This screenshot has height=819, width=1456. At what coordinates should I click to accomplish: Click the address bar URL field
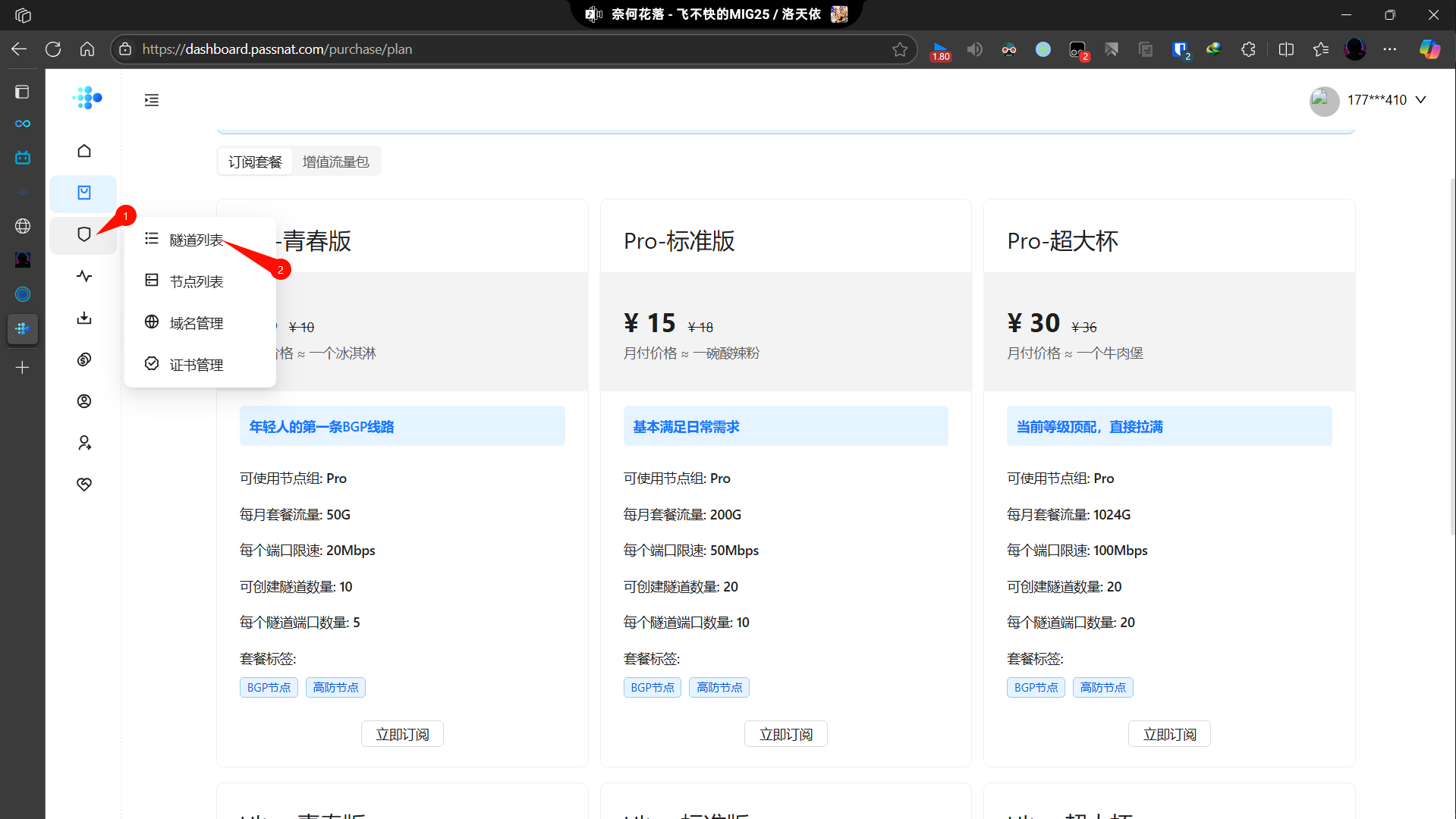[501, 49]
